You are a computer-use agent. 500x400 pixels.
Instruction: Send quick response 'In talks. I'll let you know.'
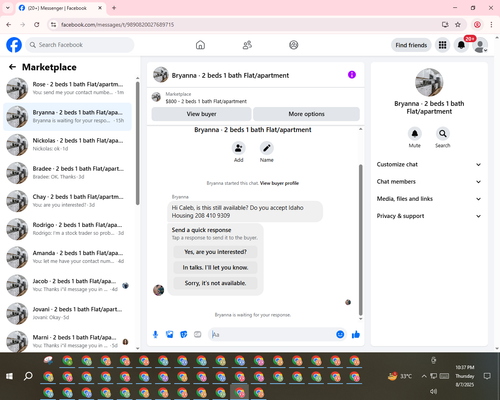click(215, 267)
